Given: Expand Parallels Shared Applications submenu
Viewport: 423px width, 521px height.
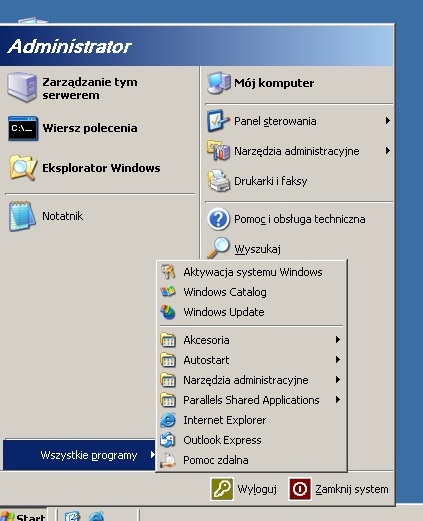Looking at the screenshot, I should pyautogui.click(x=252, y=400).
